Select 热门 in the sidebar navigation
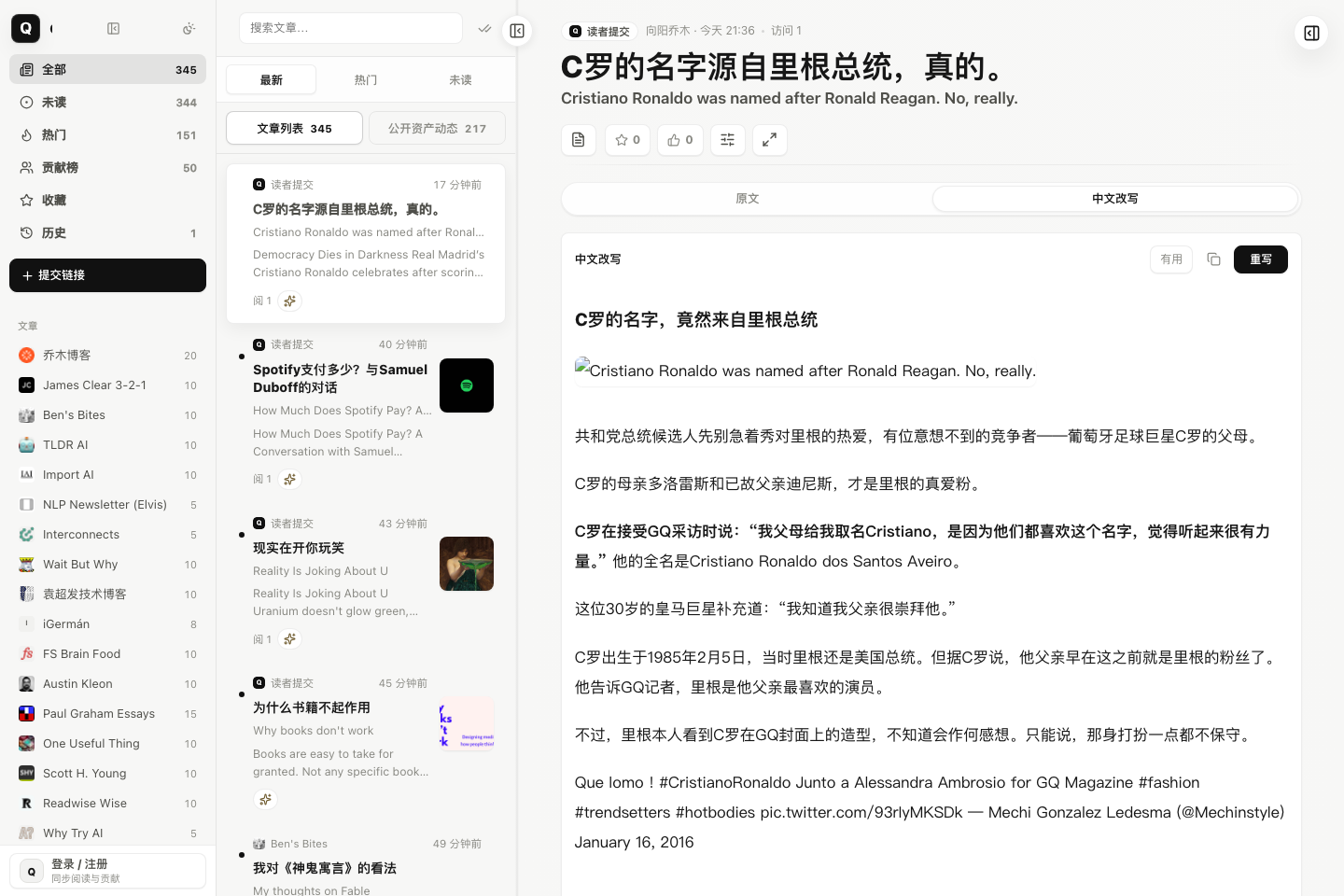The image size is (1344, 896). pos(107,135)
